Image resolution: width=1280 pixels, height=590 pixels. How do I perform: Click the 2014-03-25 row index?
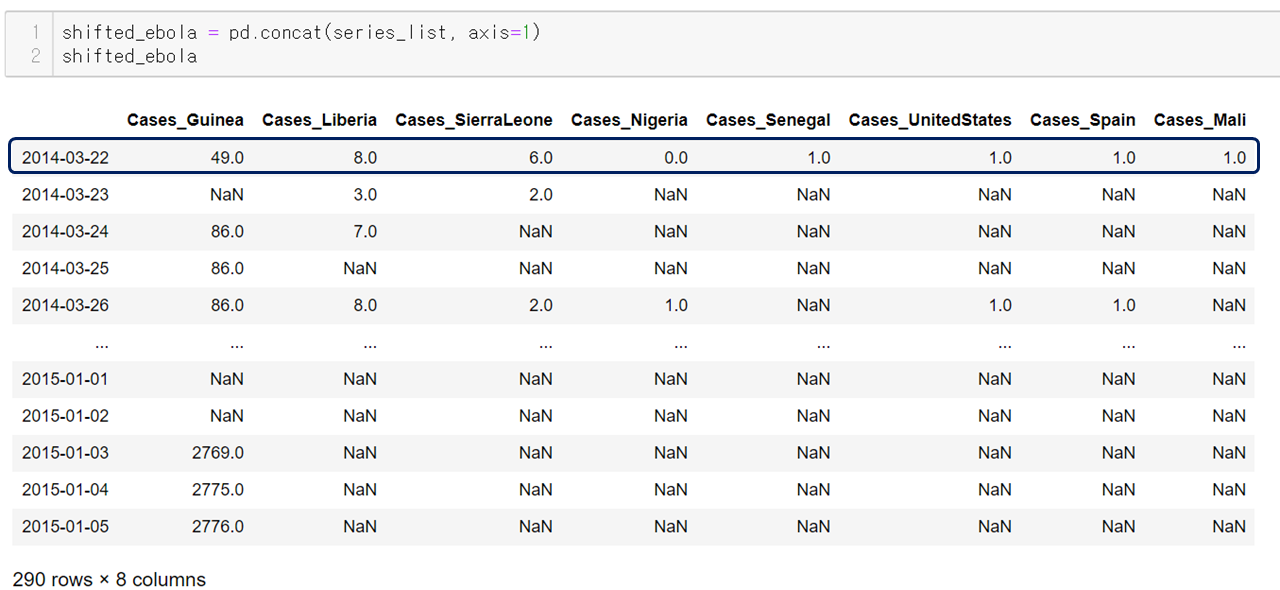[65, 268]
